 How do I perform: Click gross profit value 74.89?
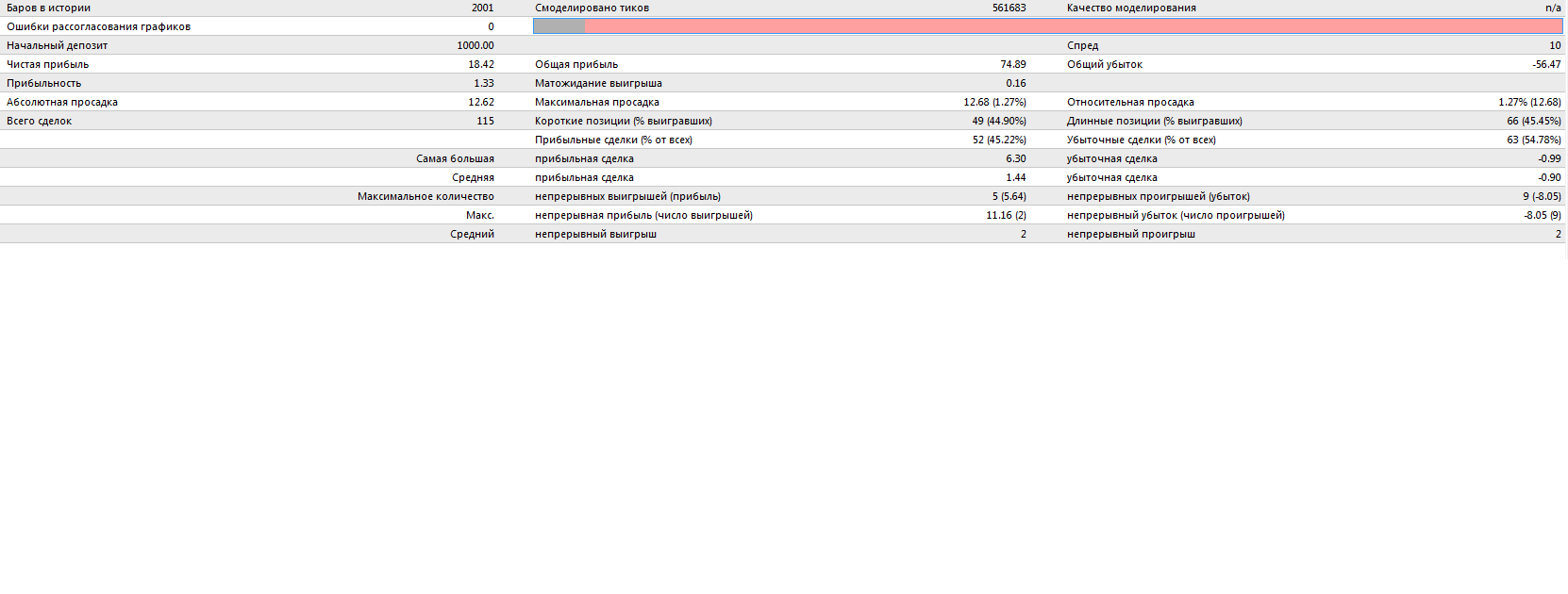[x=1013, y=64]
